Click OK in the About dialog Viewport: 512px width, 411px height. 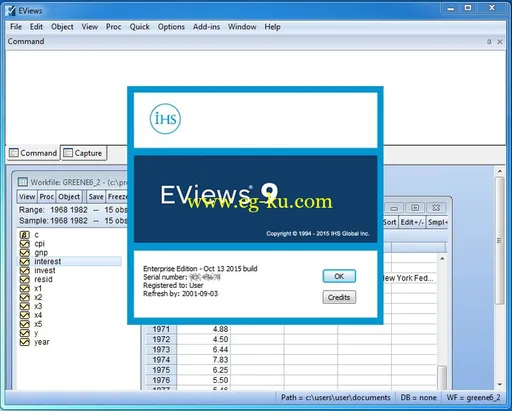339,276
